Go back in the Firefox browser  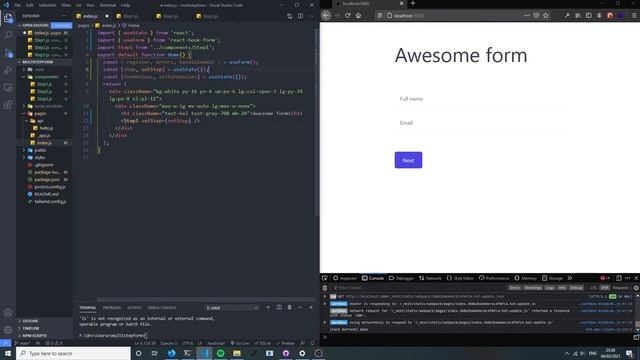point(326,16)
